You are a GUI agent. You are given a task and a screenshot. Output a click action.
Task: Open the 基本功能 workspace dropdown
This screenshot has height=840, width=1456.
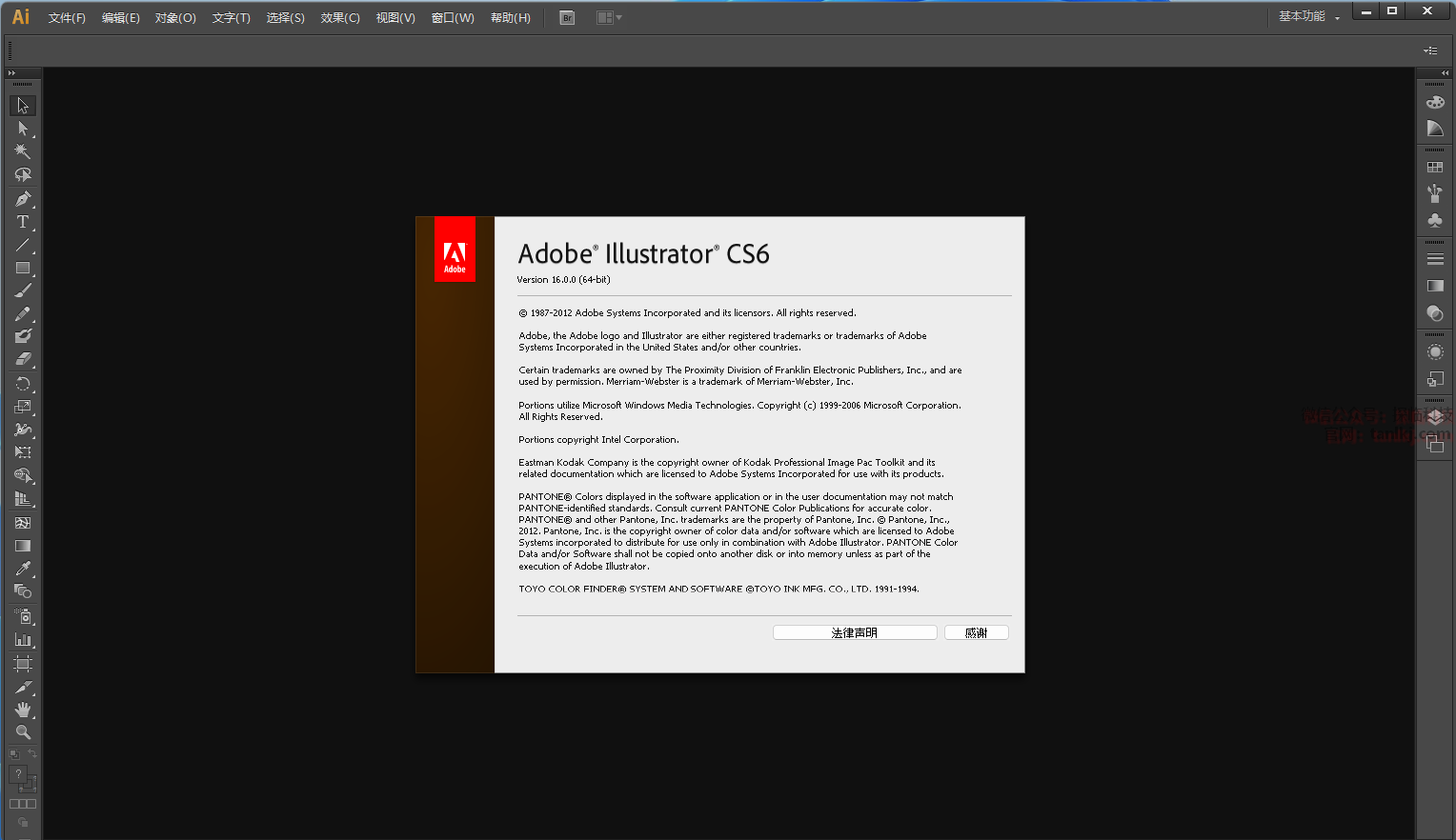1309,17
